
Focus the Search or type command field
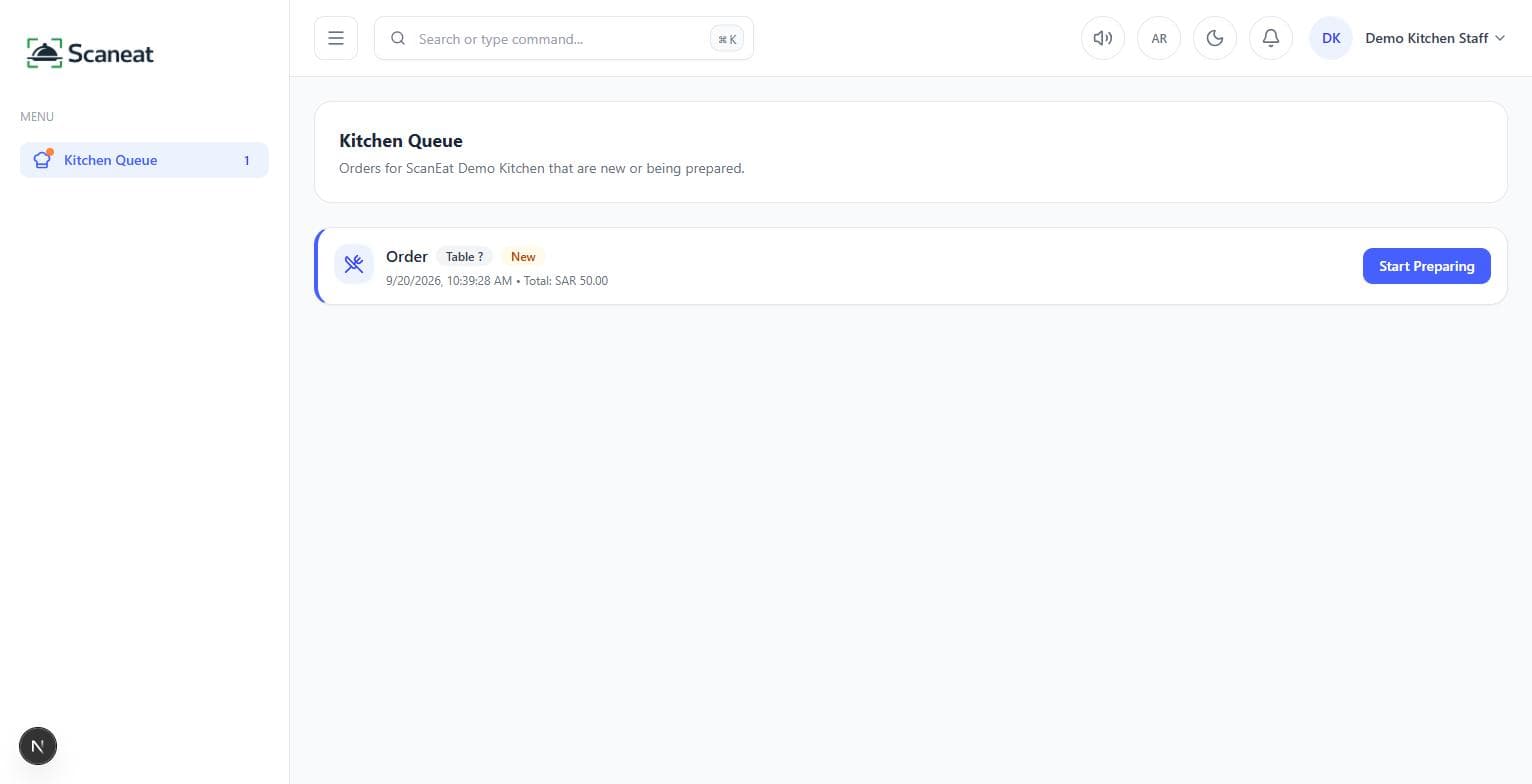(x=564, y=38)
